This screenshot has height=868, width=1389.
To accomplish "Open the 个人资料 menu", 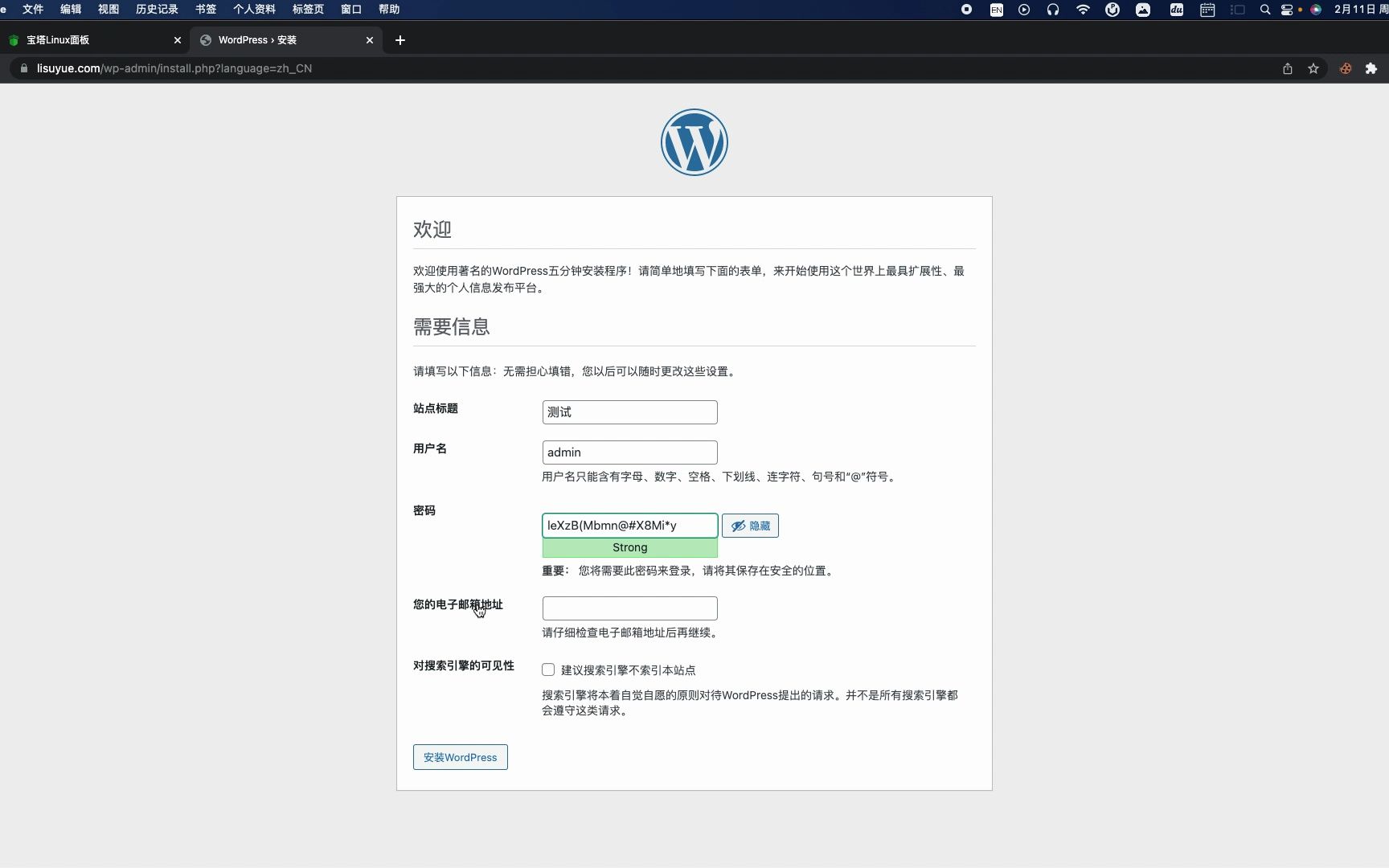I will 254,10.
